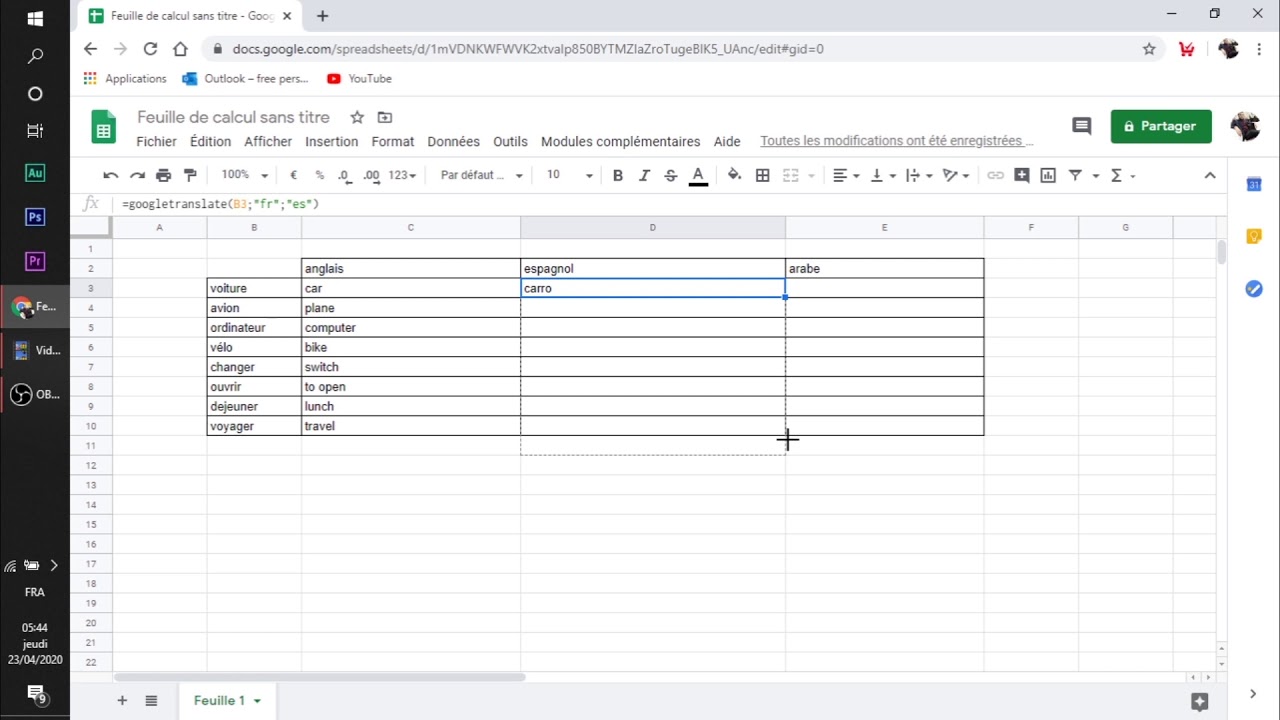Click 'Toutes les modifications ont été enregistrées' link
This screenshot has width=1280, height=720.
[x=896, y=141]
